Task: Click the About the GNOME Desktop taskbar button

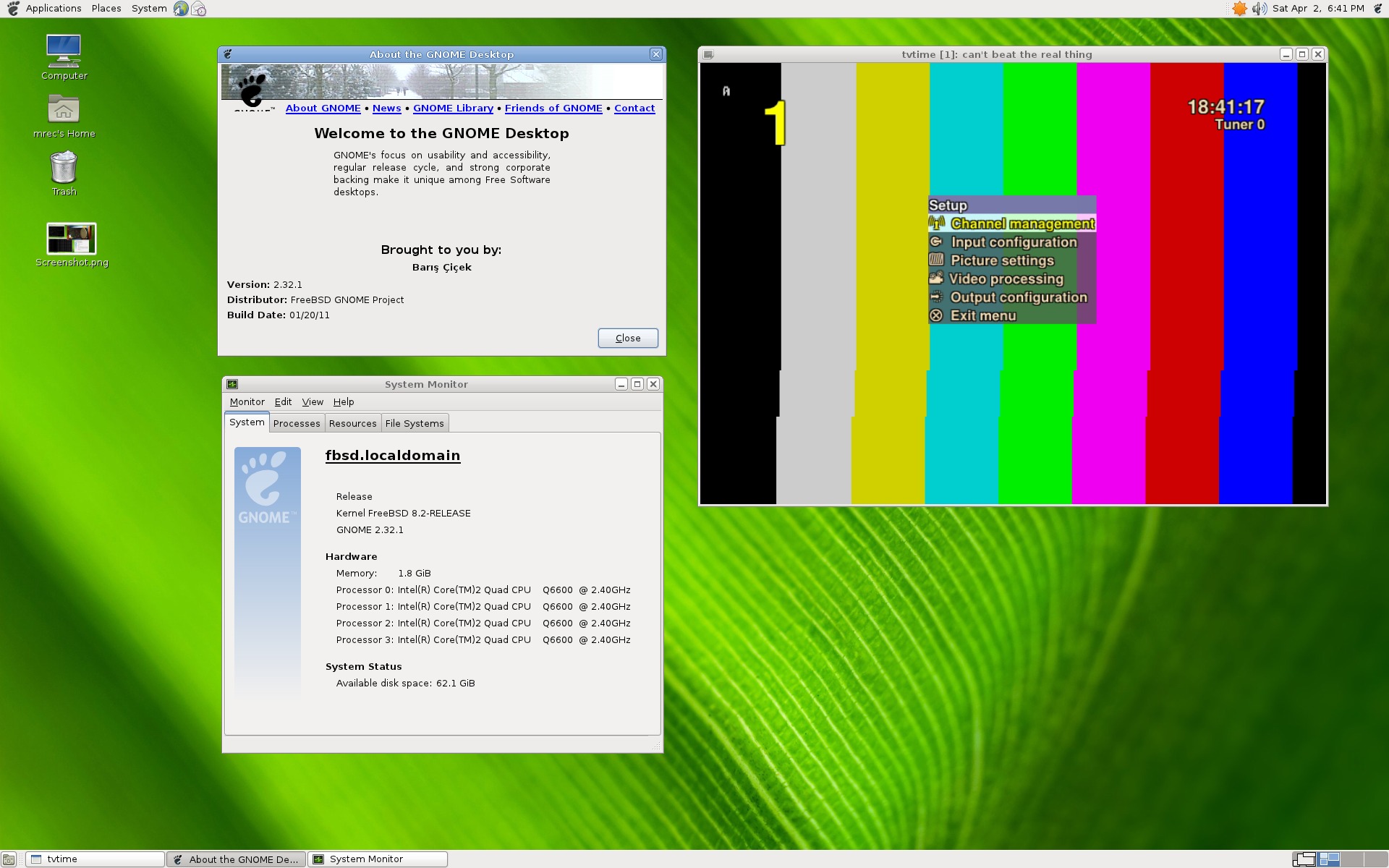Action: [237, 859]
